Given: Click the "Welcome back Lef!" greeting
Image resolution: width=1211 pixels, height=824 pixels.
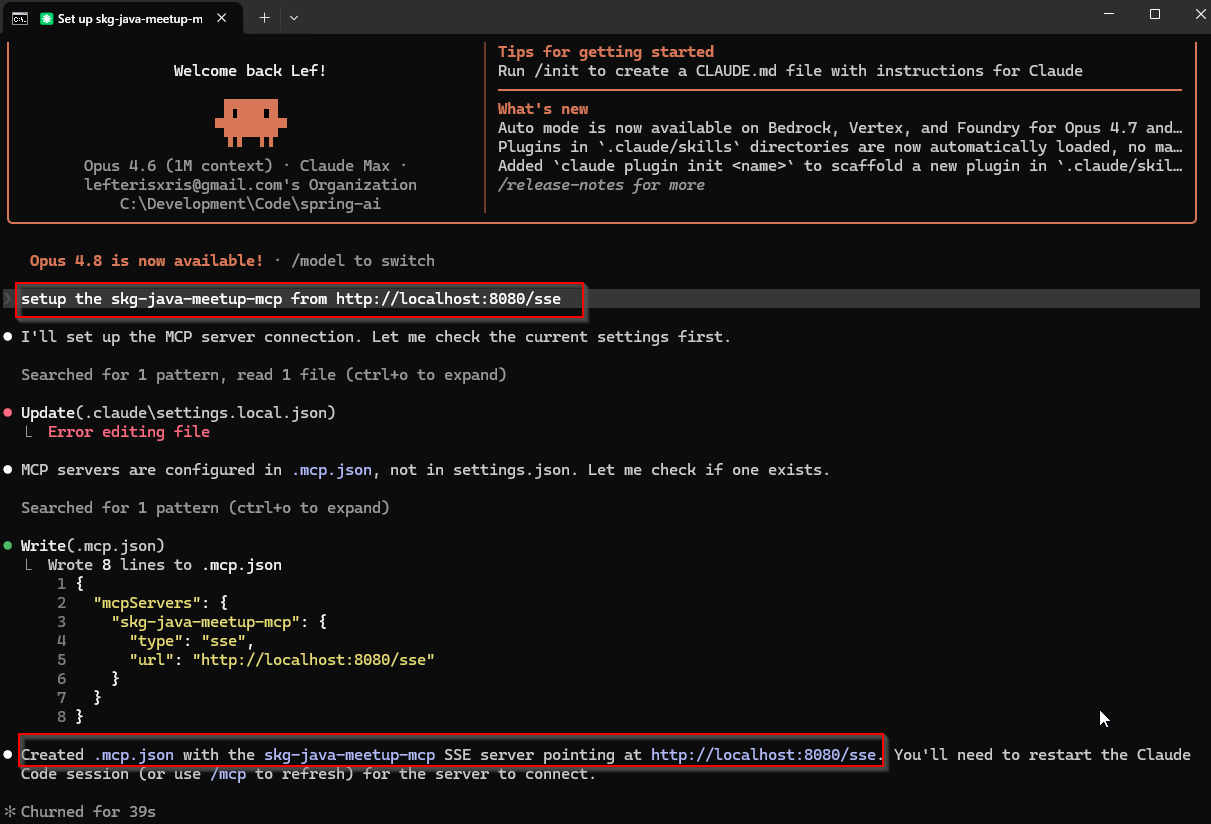Looking at the screenshot, I should coord(250,71).
